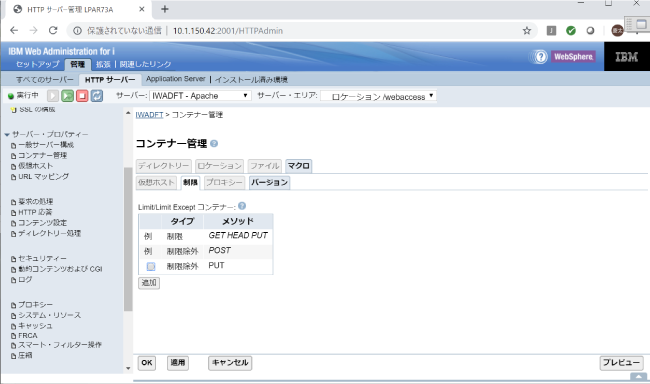
Task: Open 一般サーバー構成 in the sidebar
Action: pos(46,145)
